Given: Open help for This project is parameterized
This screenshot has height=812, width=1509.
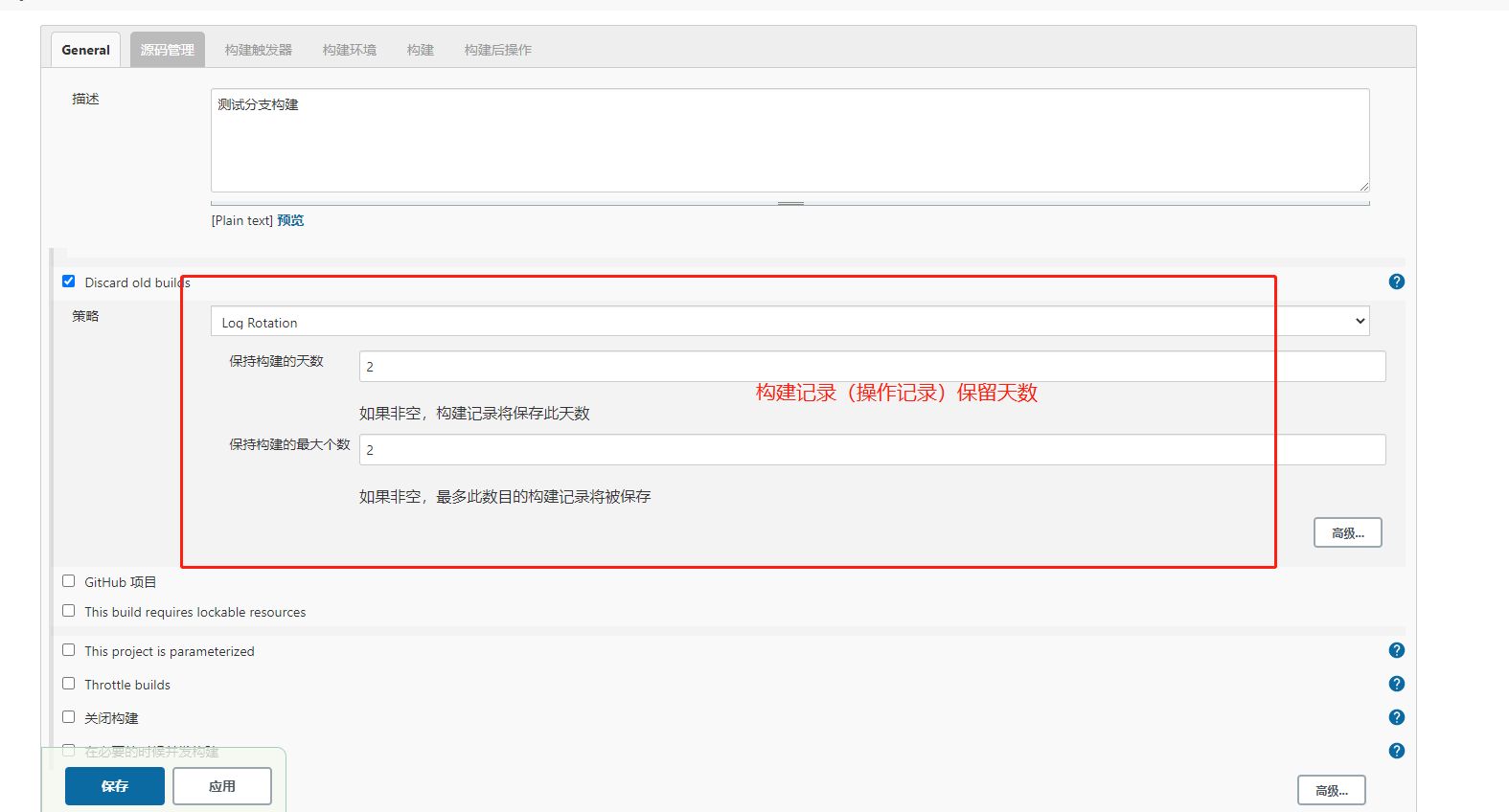Looking at the screenshot, I should pyautogui.click(x=1396, y=650).
